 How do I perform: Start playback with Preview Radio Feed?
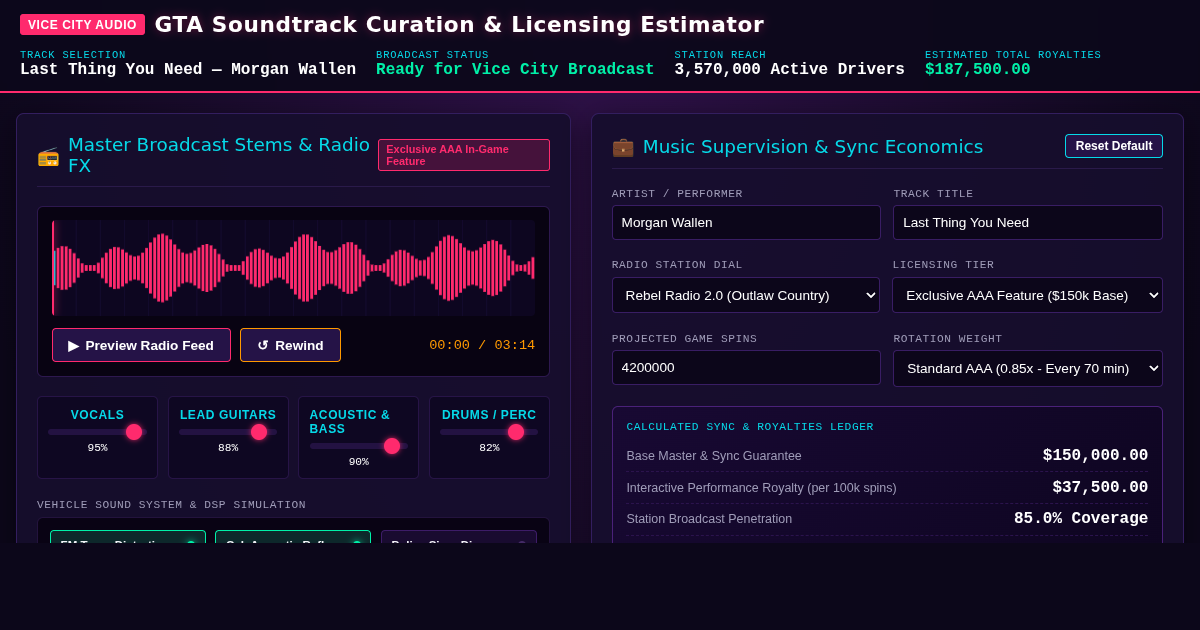141,345
